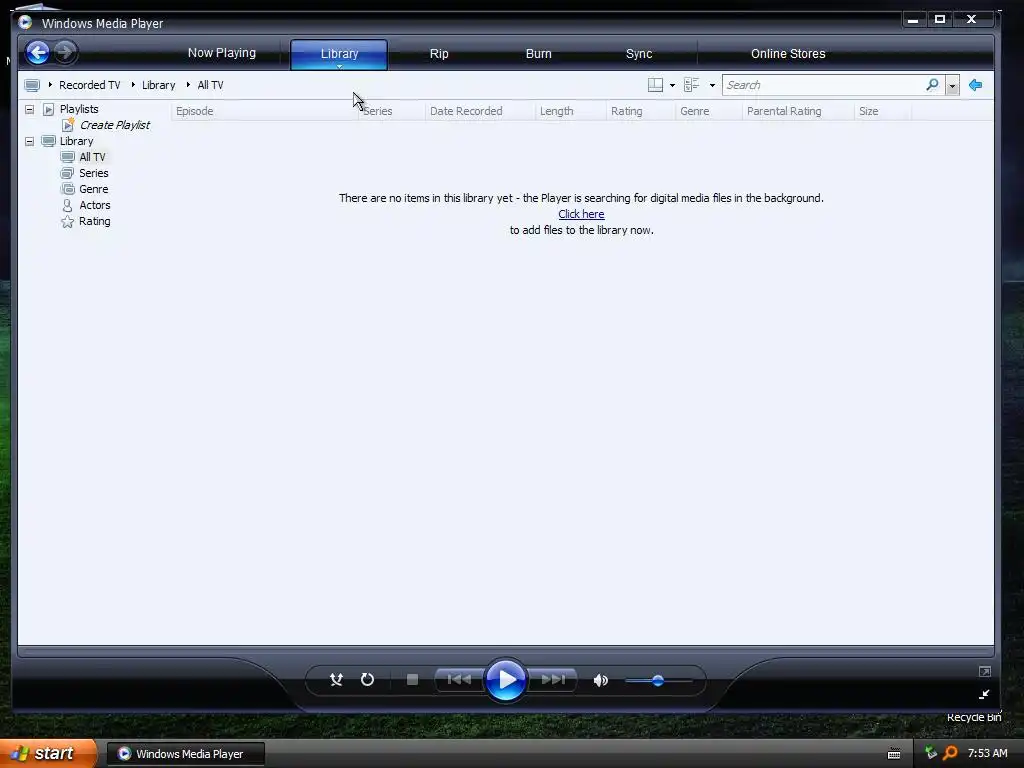Click the volume slider

[x=658, y=680]
